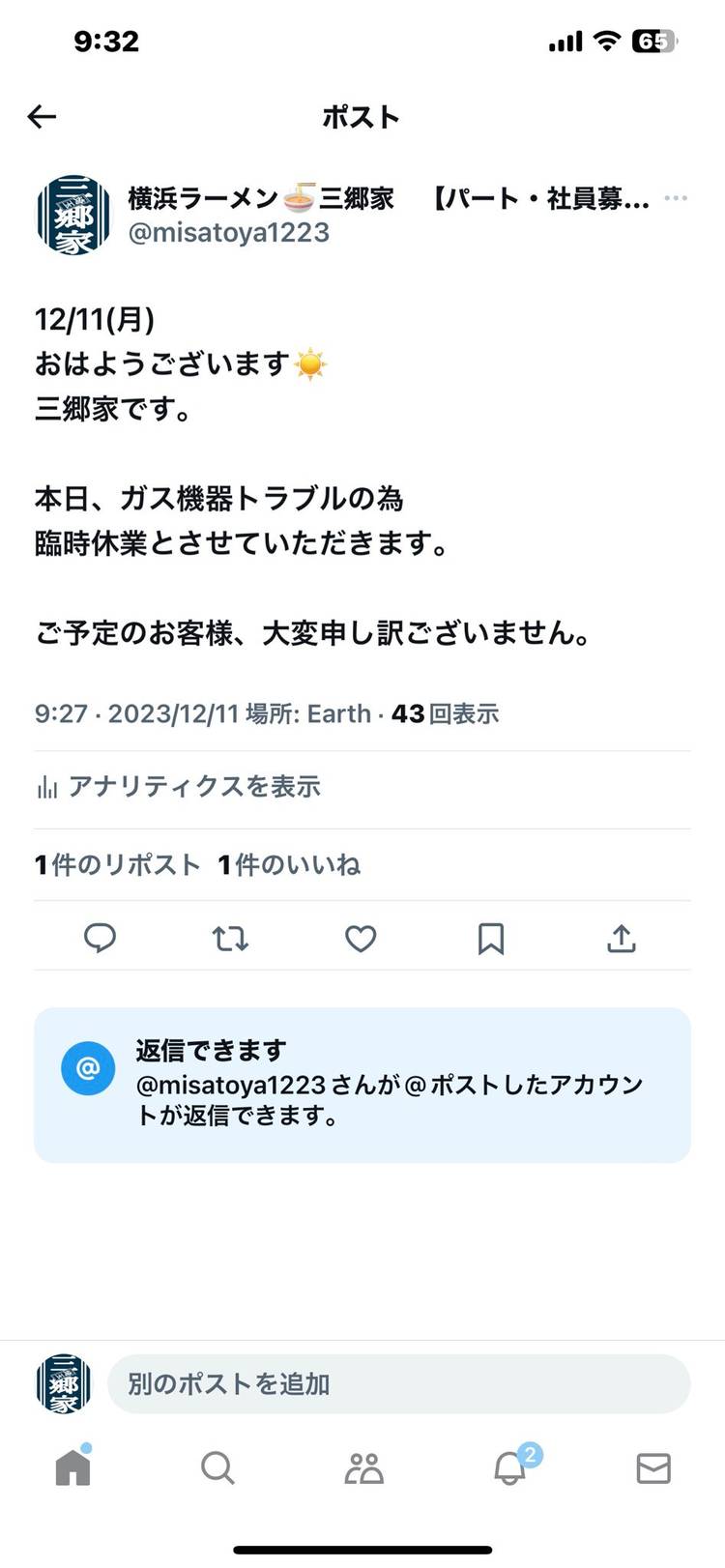Tap the blue @ reply-info icon
Image resolution: width=725 pixels, height=1568 pixels.
pyautogui.click(x=88, y=1068)
